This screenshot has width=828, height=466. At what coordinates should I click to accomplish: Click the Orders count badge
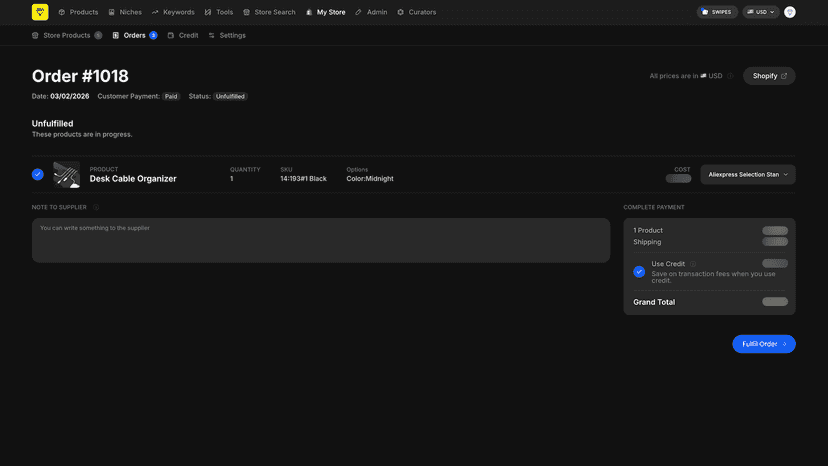pos(153,35)
